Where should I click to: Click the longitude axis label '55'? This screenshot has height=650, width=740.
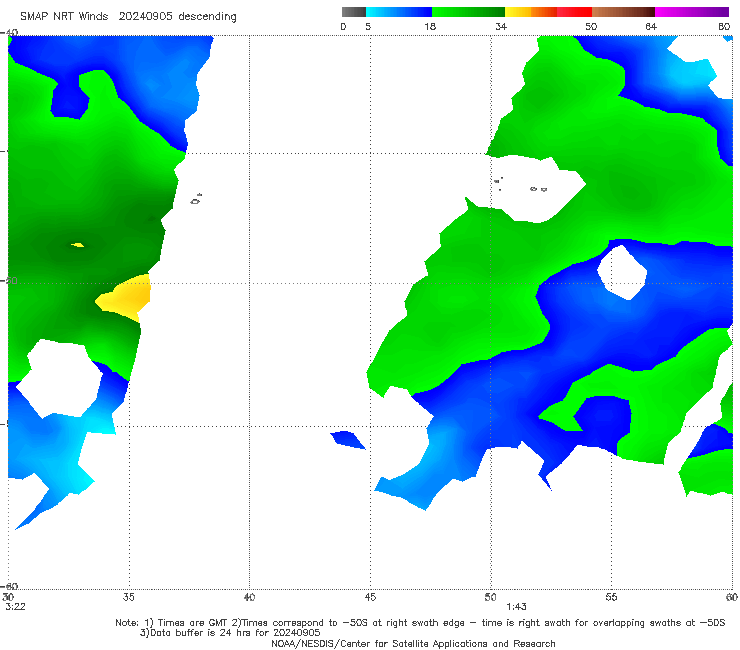(x=611, y=597)
